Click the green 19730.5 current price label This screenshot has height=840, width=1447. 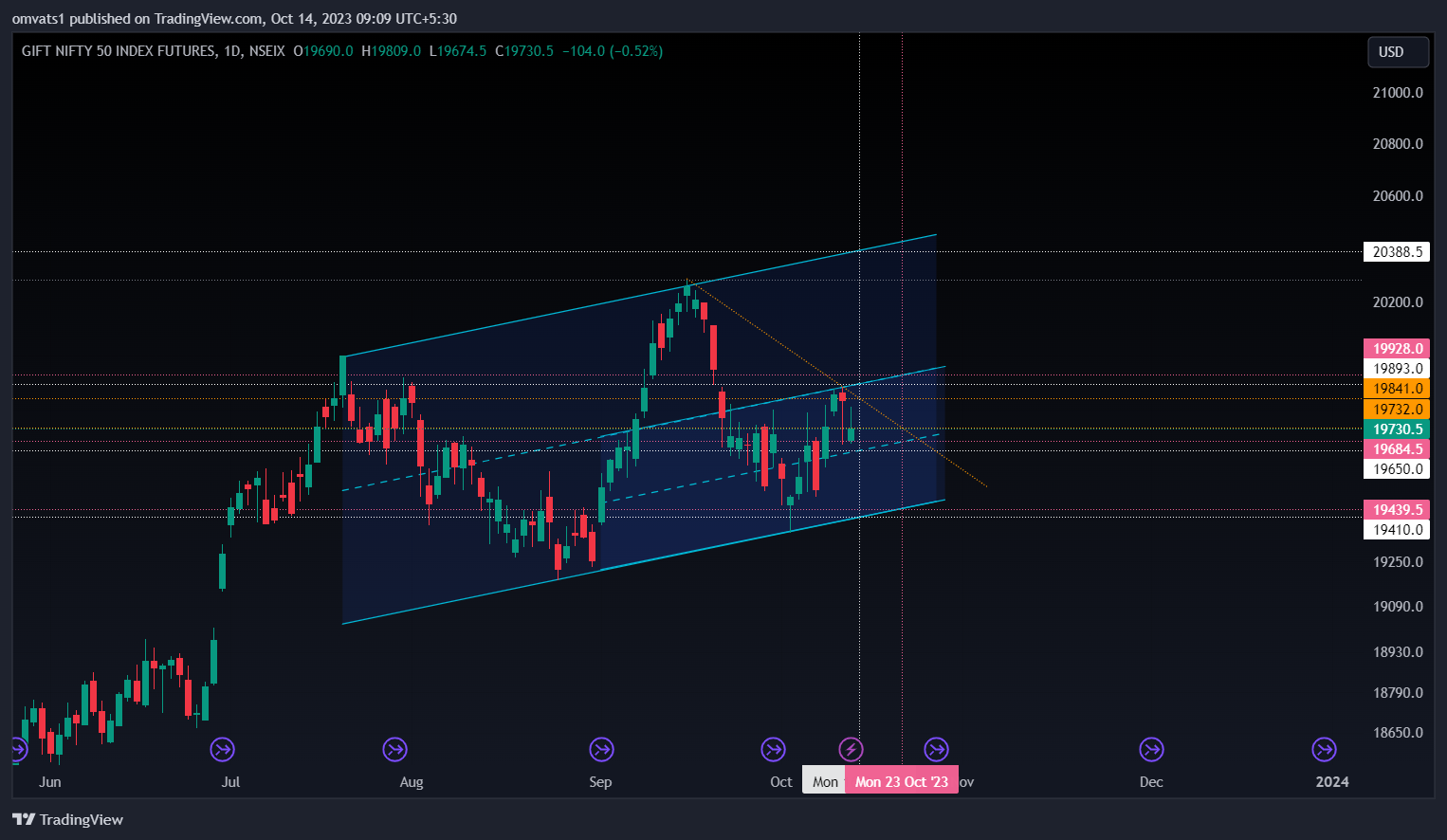pos(1396,429)
